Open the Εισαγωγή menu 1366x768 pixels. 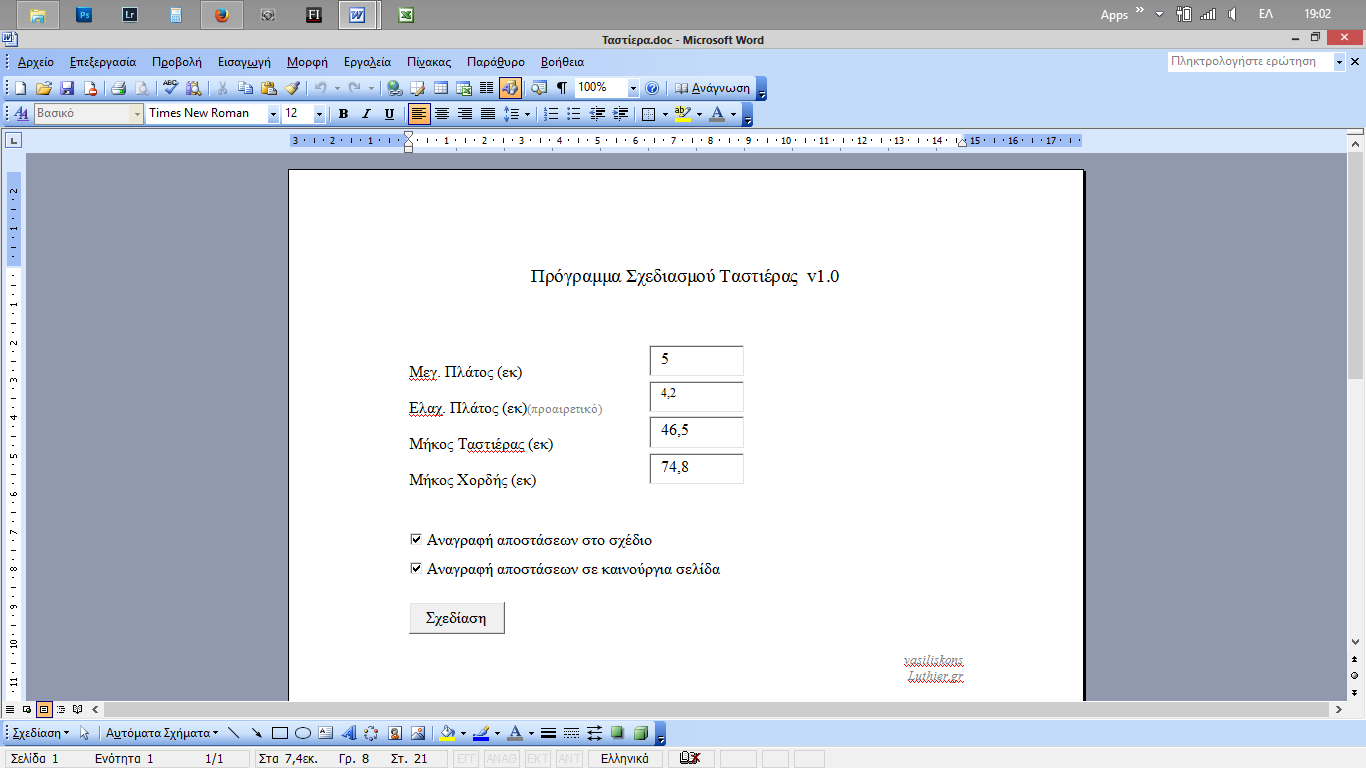[x=244, y=62]
